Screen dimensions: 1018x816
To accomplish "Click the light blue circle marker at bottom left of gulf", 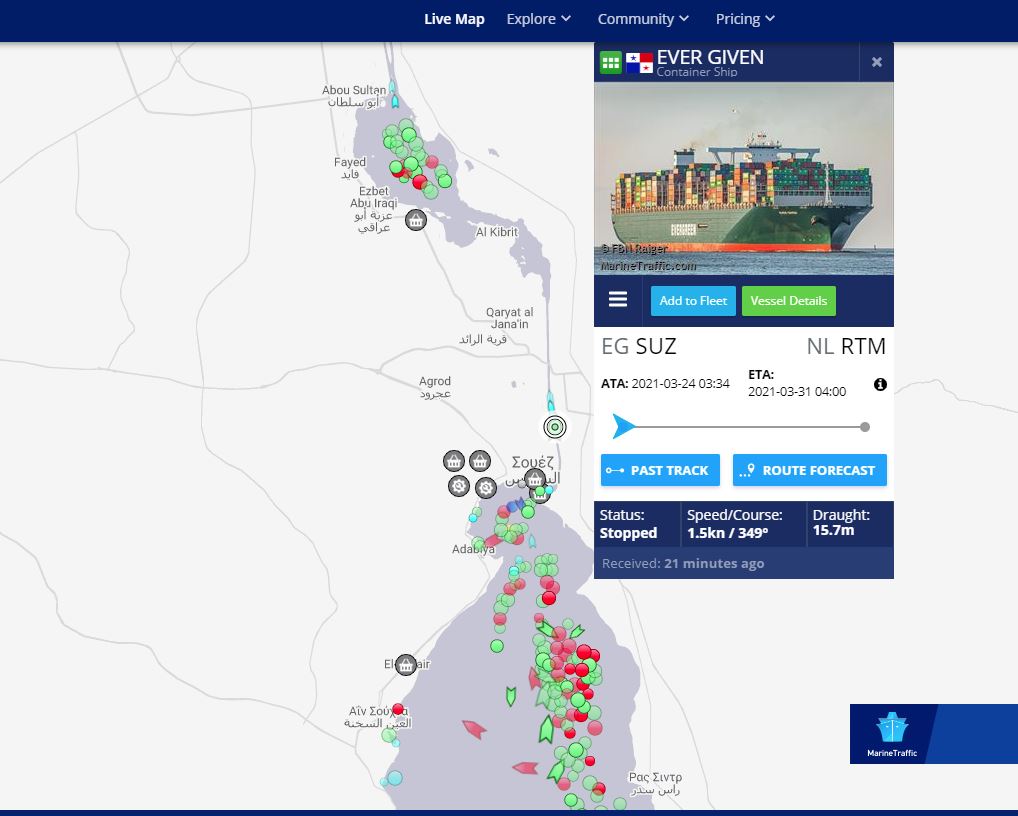I will click(x=394, y=778).
